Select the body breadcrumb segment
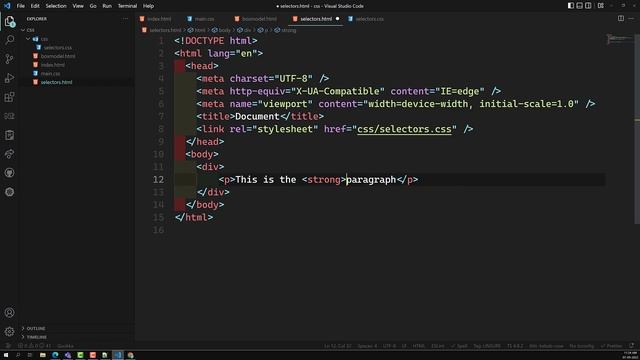The width and height of the screenshot is (640, 360). [222, 30]
